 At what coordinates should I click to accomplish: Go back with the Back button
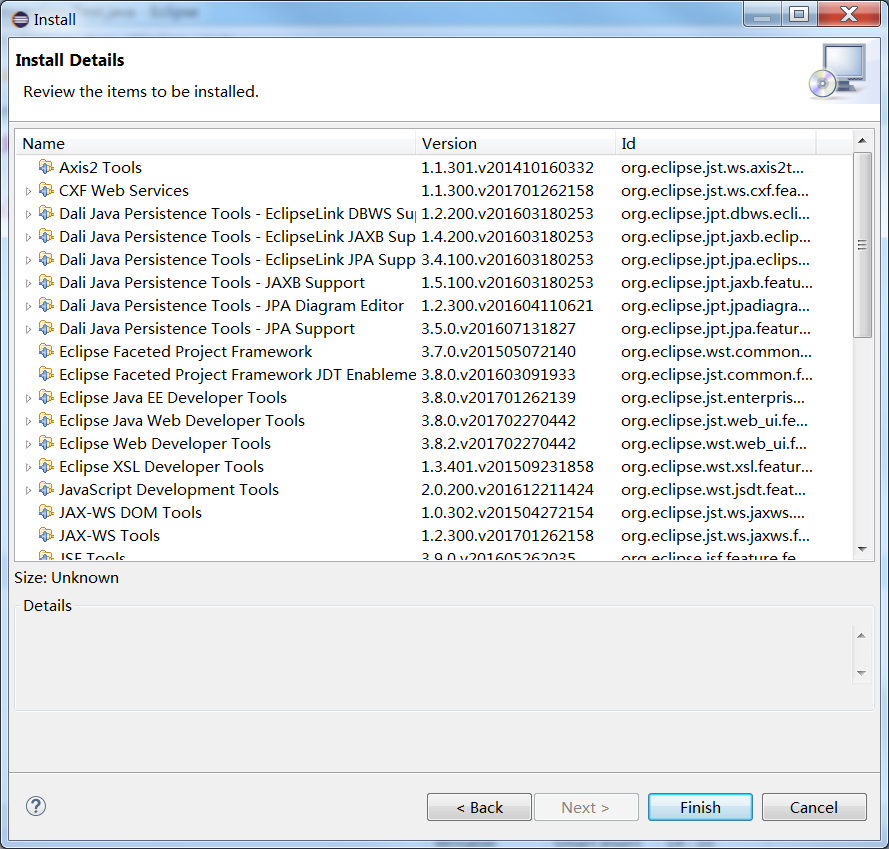click(x=479, y=807)
